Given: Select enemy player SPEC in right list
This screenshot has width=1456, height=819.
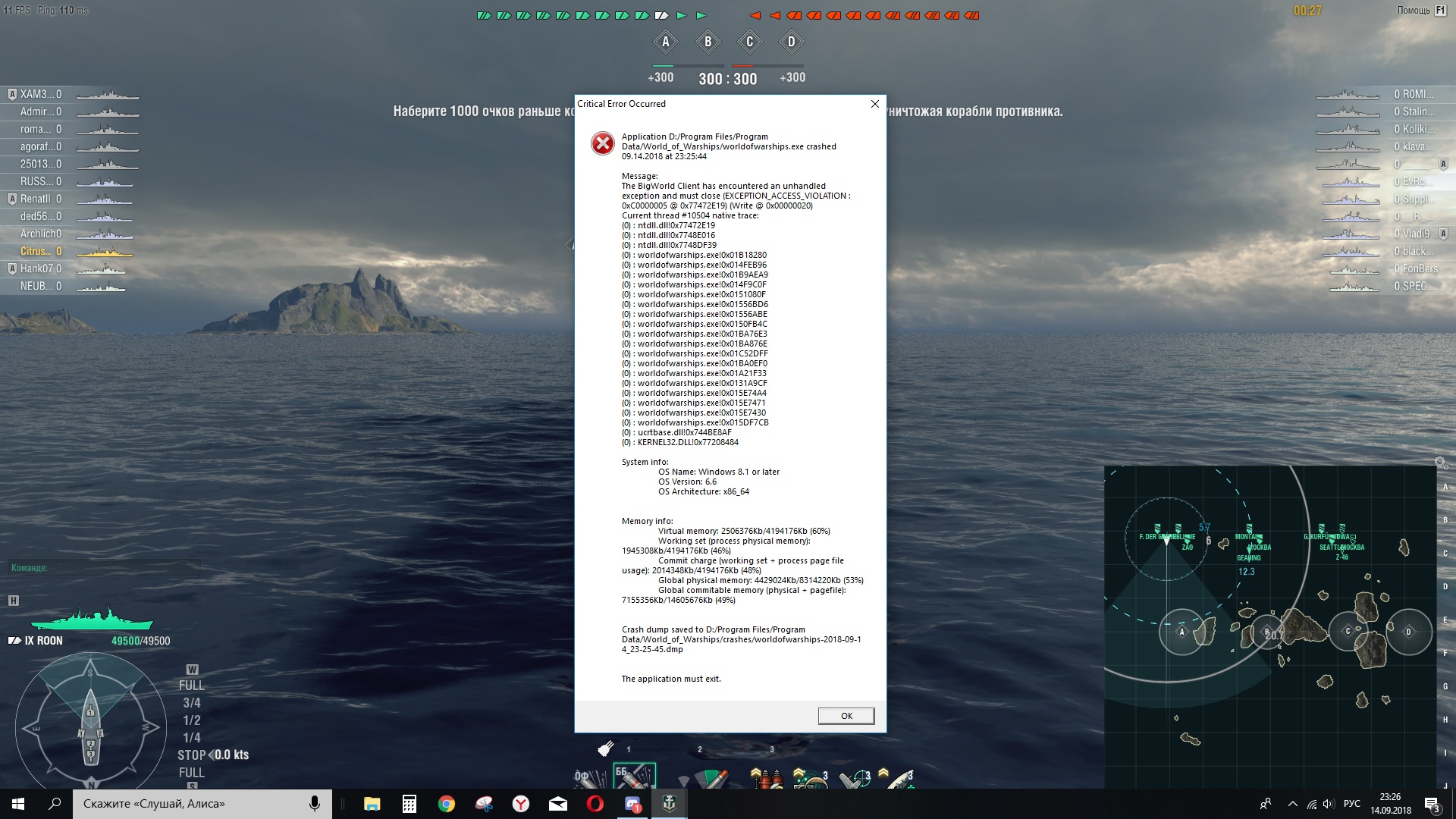Looking at the screenshot, I should pos(1384,287).
